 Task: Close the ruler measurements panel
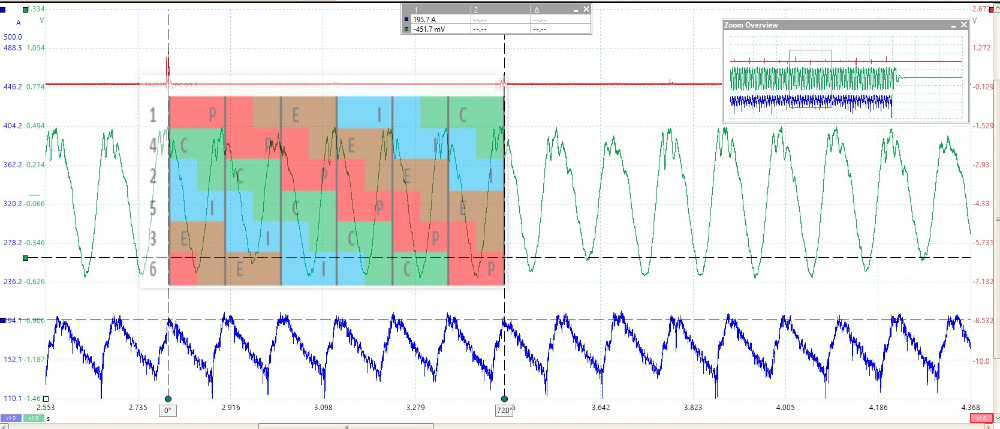[588, 9]
